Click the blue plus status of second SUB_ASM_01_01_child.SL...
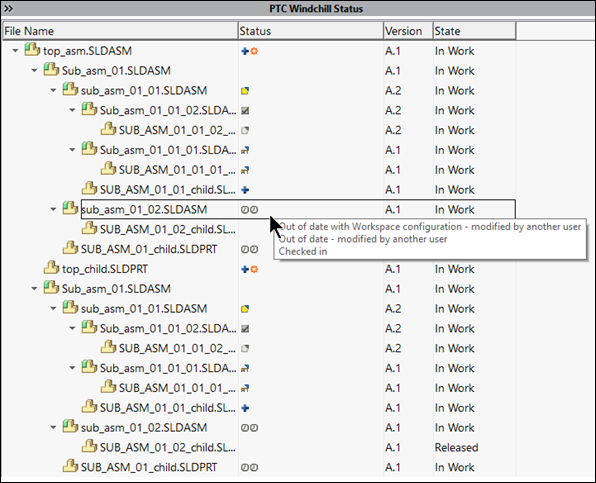 pos(245,408)
